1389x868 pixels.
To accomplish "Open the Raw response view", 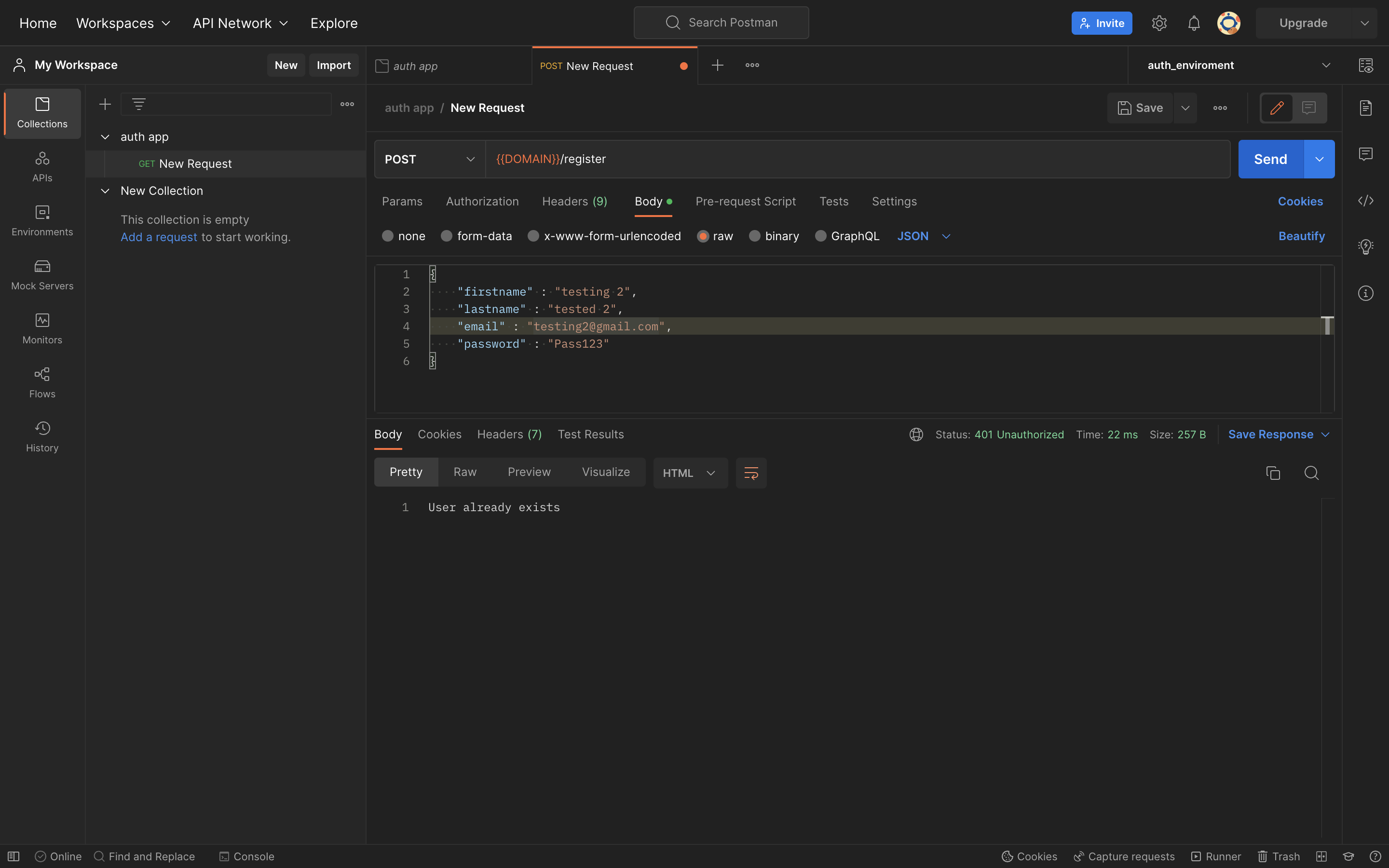I will click(x=465, y=471).
